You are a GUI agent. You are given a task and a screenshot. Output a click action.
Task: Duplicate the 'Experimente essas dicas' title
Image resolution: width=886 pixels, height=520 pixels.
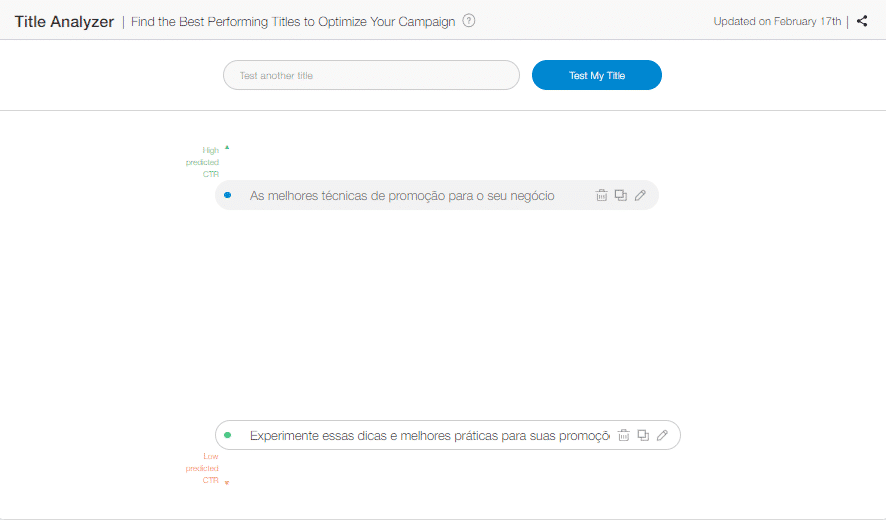[643, 435]
